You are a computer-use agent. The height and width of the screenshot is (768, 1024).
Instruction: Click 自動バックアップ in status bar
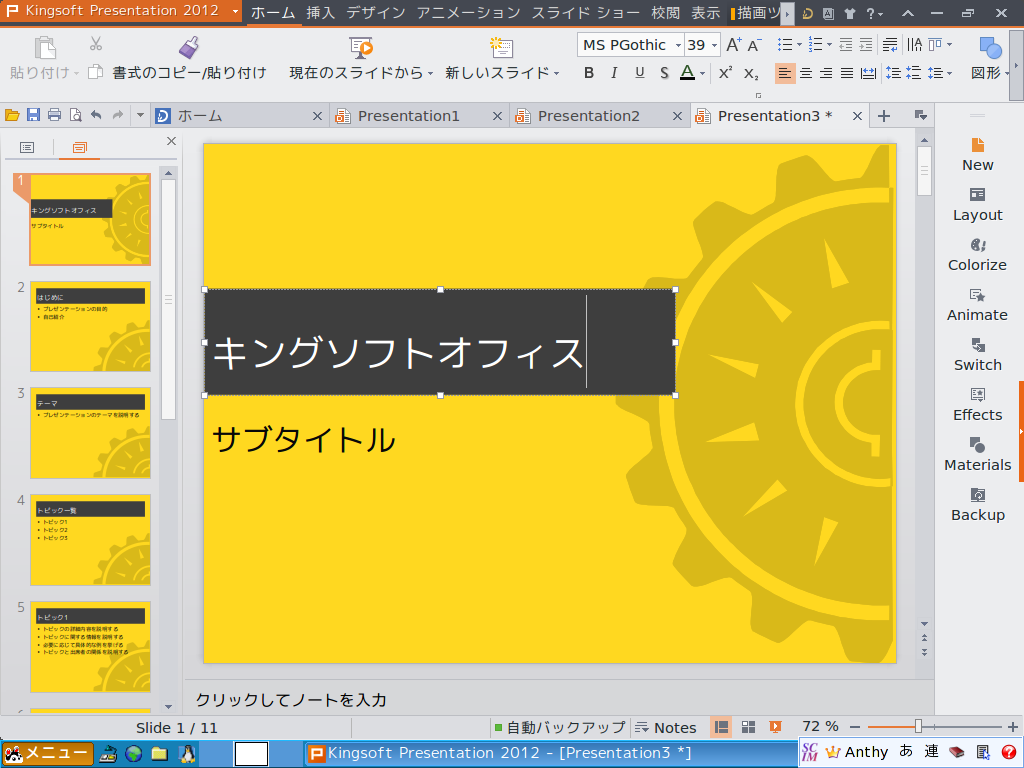[560, 727]
